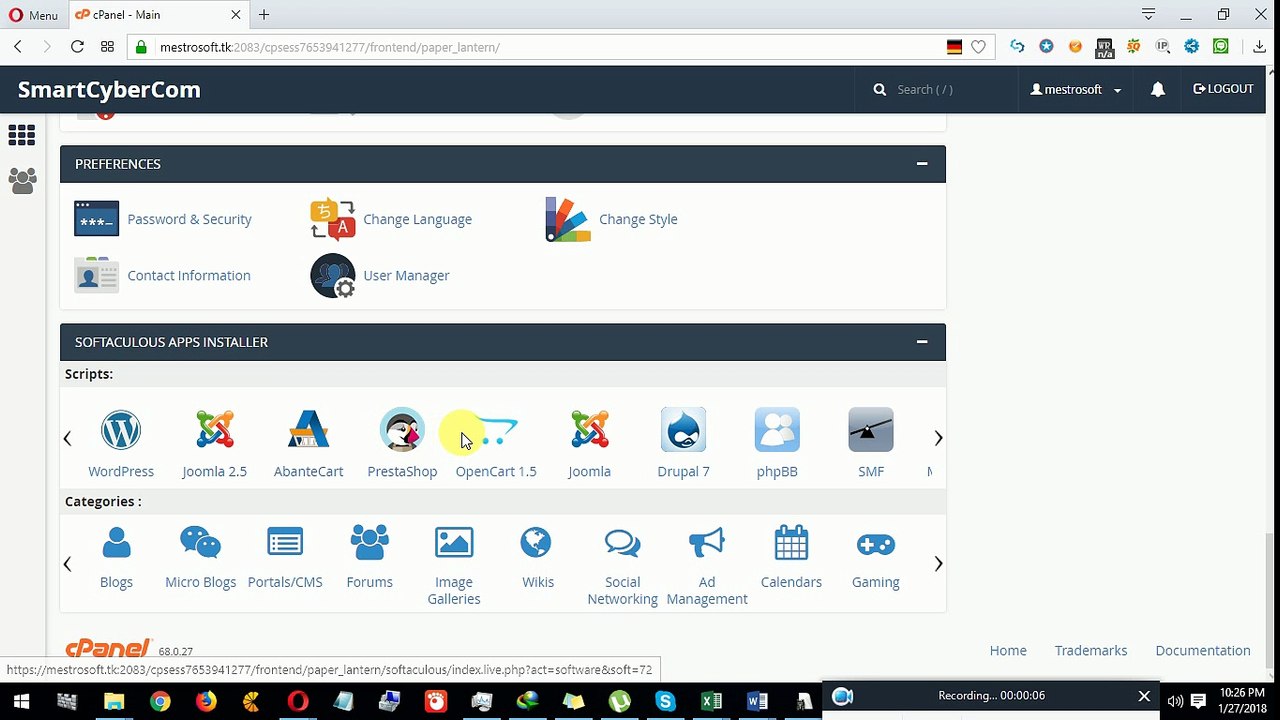
Task: Click the cPanel home grid icon
Action: click(x=22, y=135)
